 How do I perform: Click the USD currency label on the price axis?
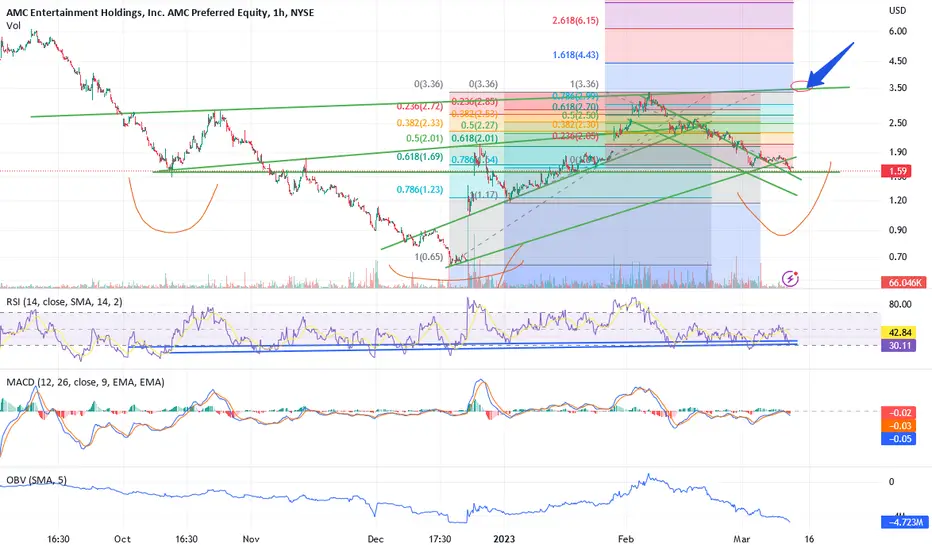tap(898, 11)
